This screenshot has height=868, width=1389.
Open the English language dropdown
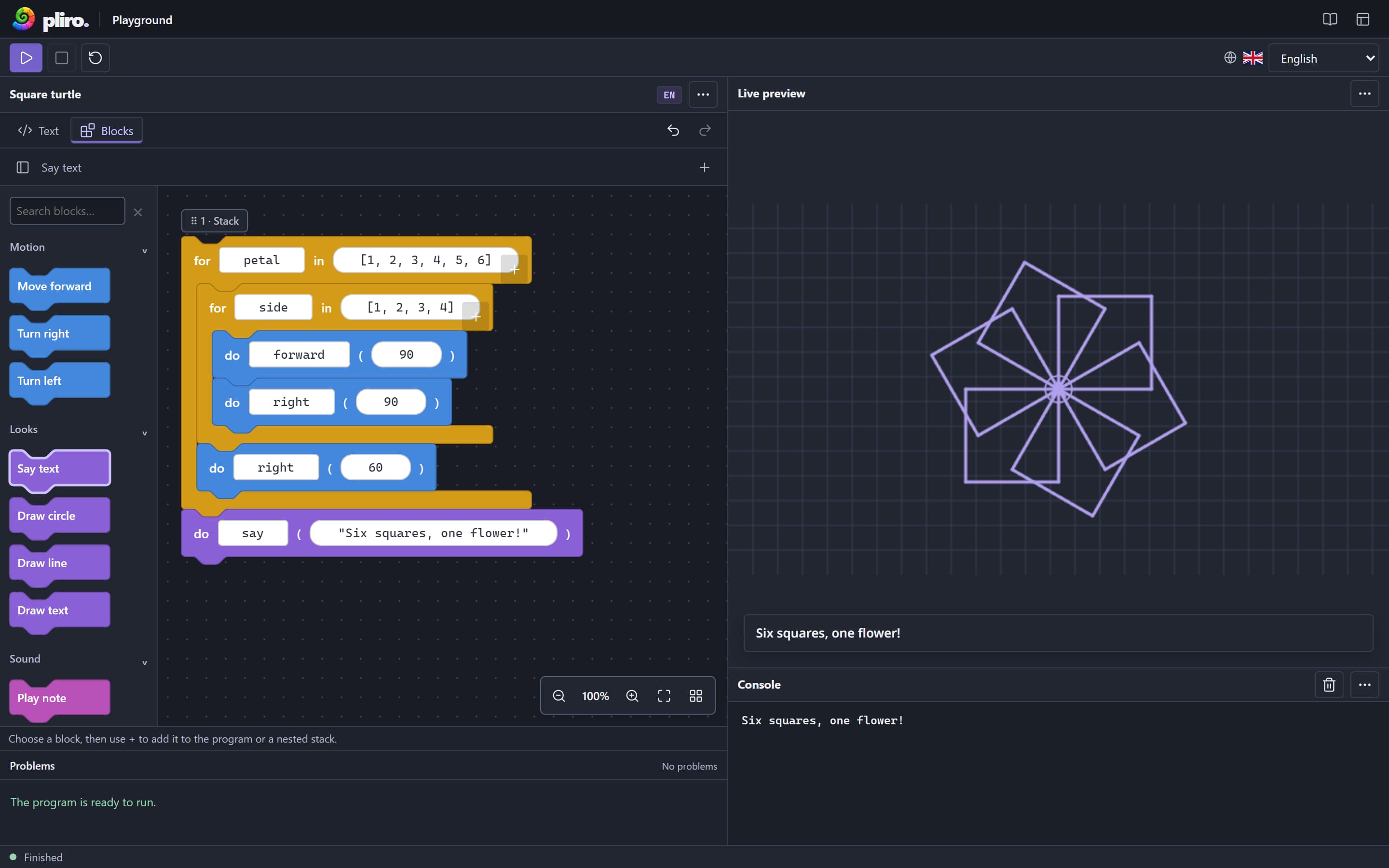point(1323,58)
